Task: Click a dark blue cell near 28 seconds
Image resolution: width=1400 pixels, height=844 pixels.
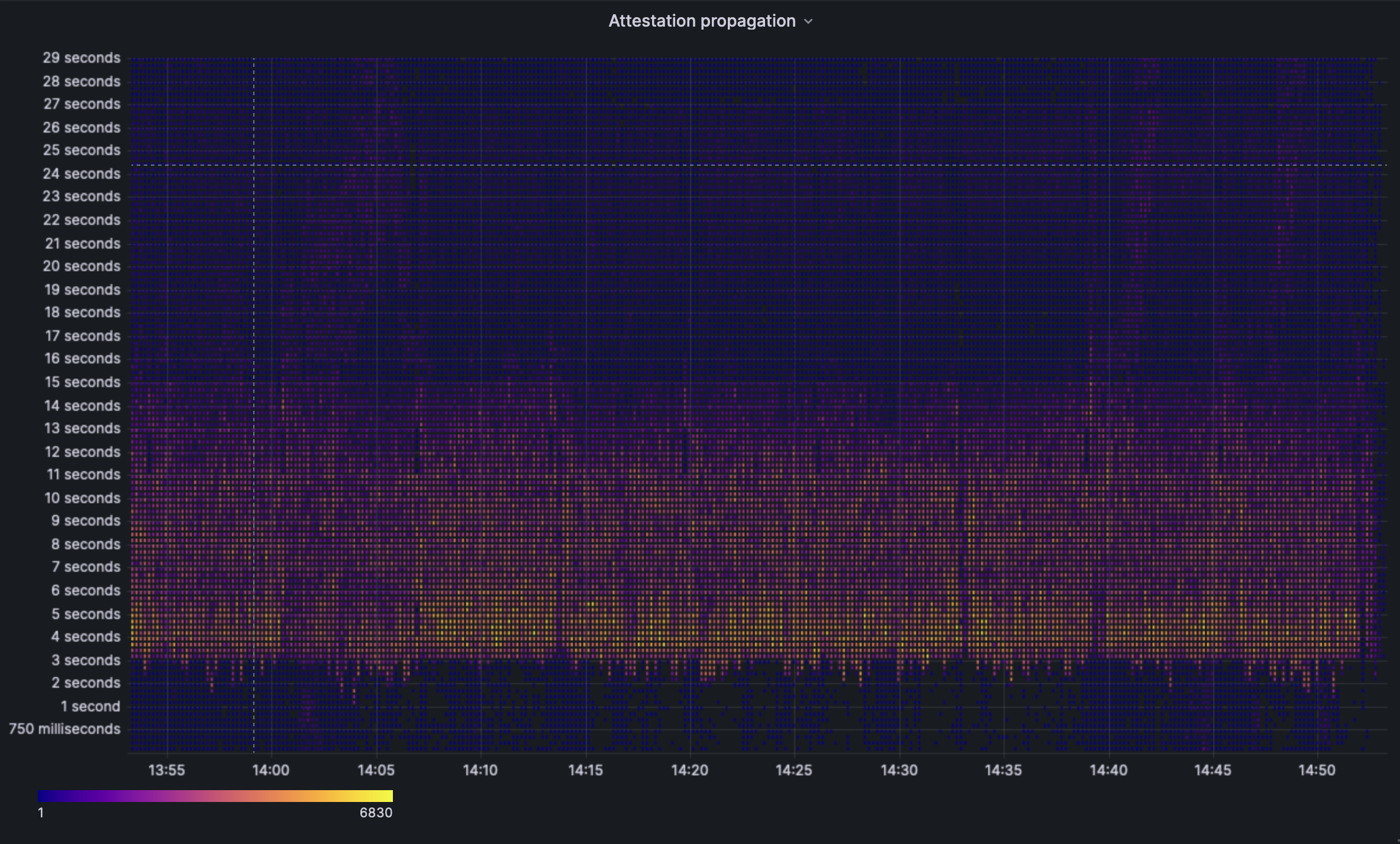Action: pyautogui.click(x=473, y=81)
